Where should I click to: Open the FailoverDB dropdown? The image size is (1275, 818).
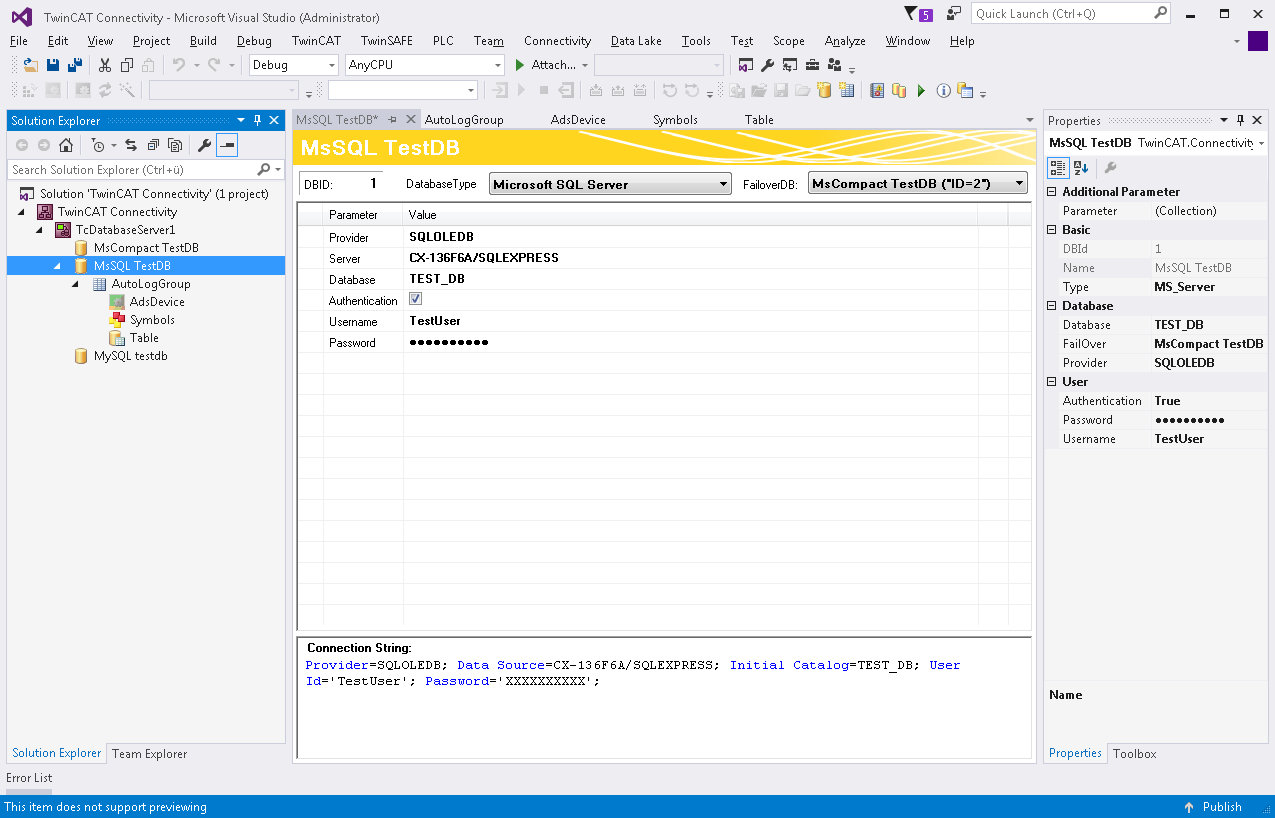(x=918, y=184)
